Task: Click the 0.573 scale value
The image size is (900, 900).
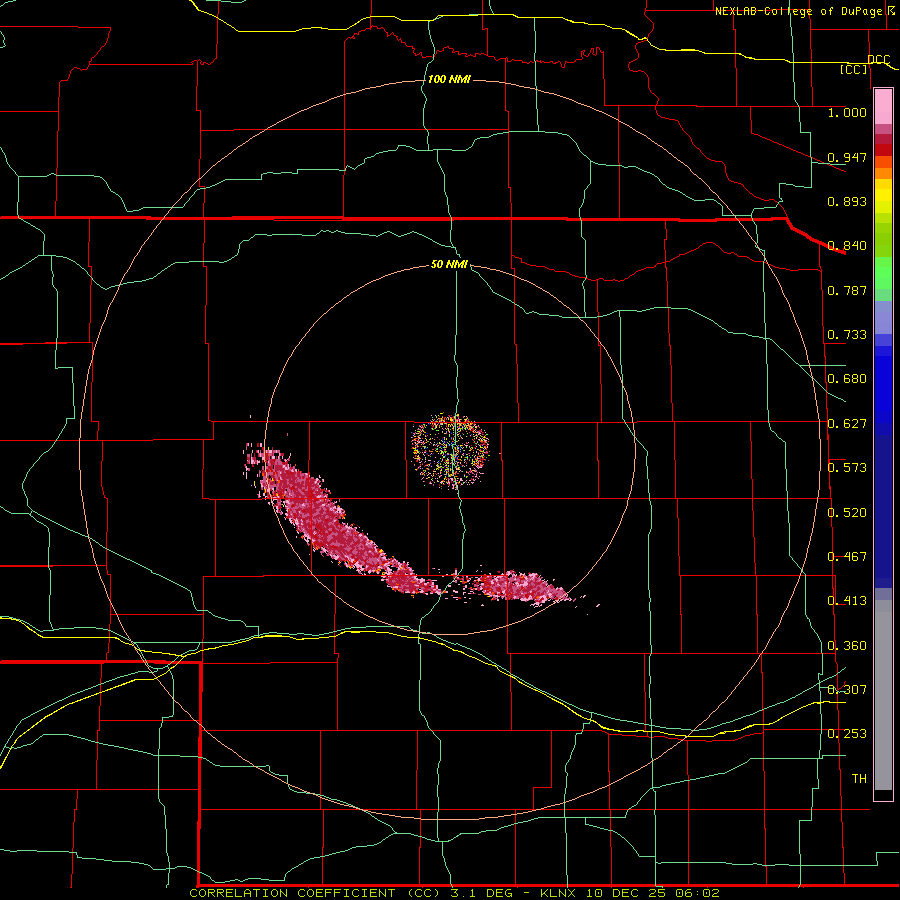Action: coord(847,468)
